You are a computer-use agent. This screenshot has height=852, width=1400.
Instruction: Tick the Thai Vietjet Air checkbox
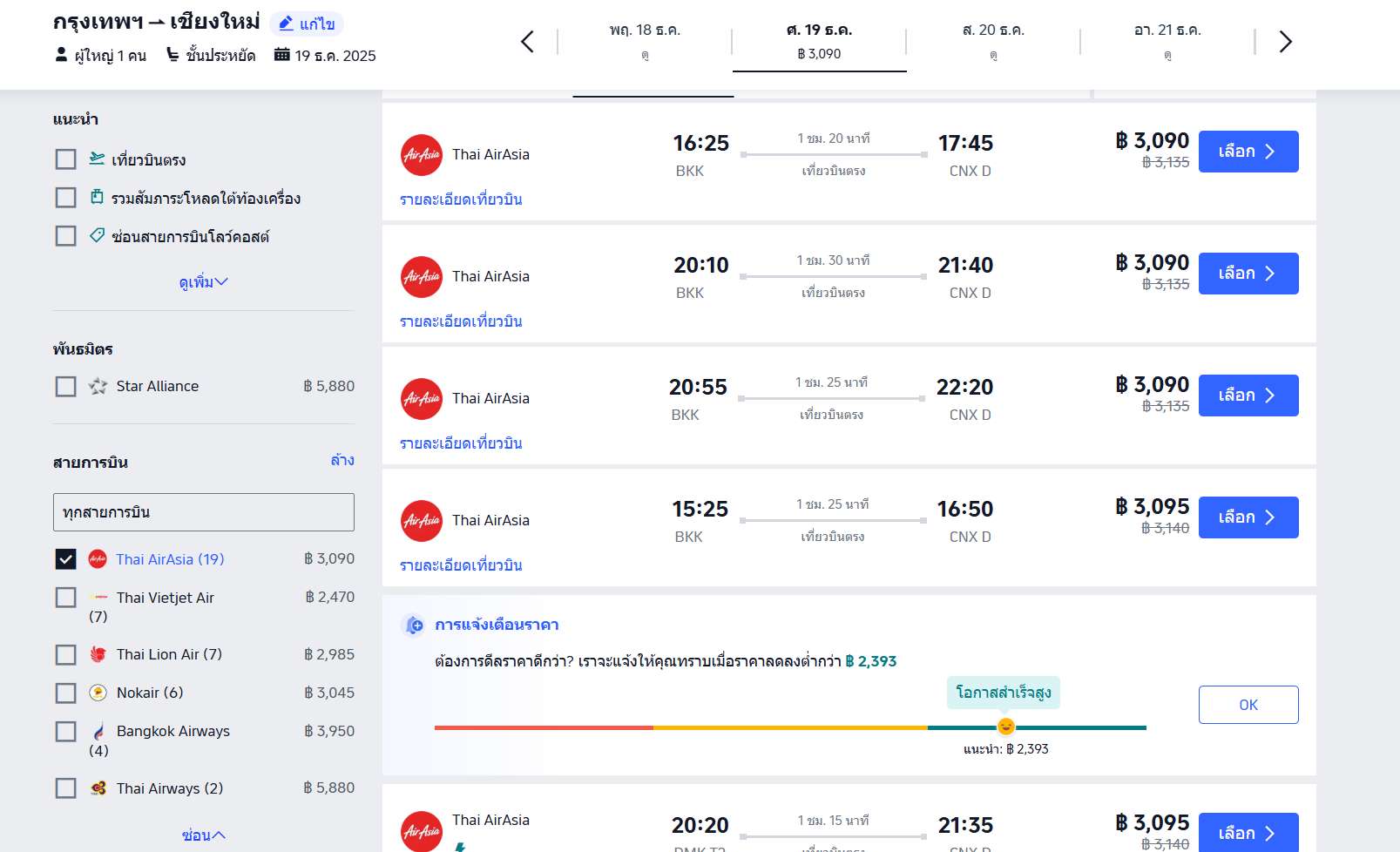[x=66, y=598]
